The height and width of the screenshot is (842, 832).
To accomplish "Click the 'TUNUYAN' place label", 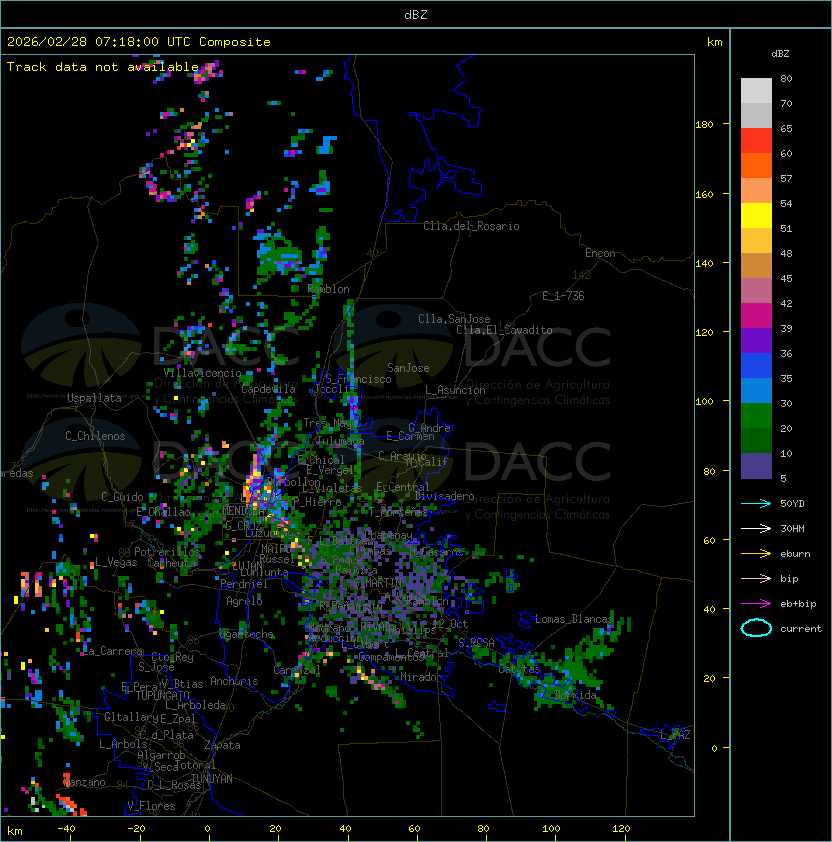I will tap(212, 779).
